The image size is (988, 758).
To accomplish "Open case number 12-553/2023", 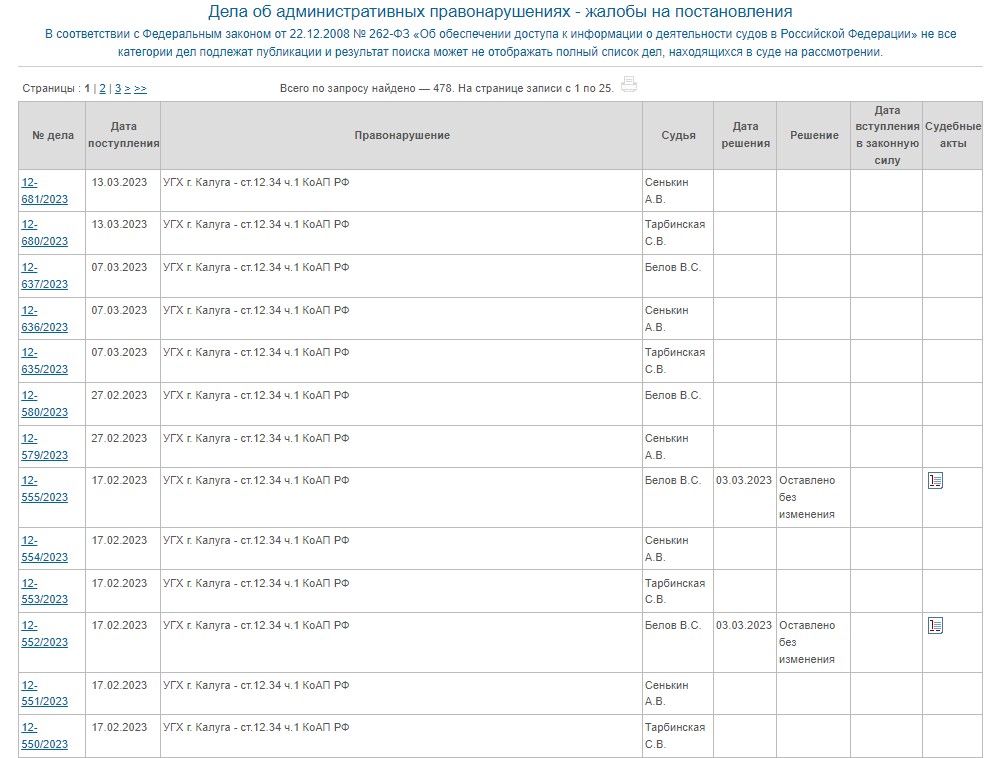I will click(44, 591).
